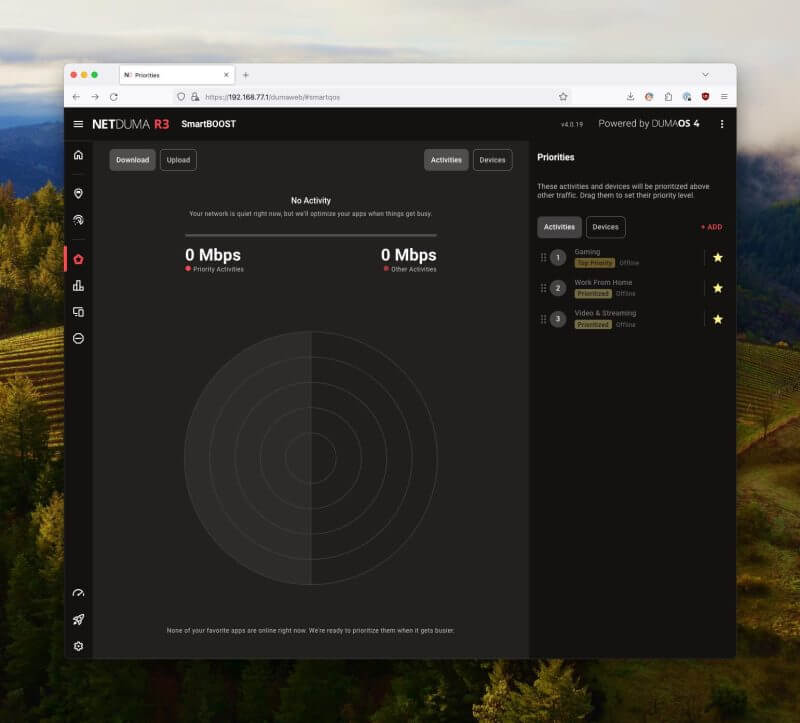The width and height of the screenshot is (800, 723).
Task: Click the + ADD button
Action: [712, 227]
